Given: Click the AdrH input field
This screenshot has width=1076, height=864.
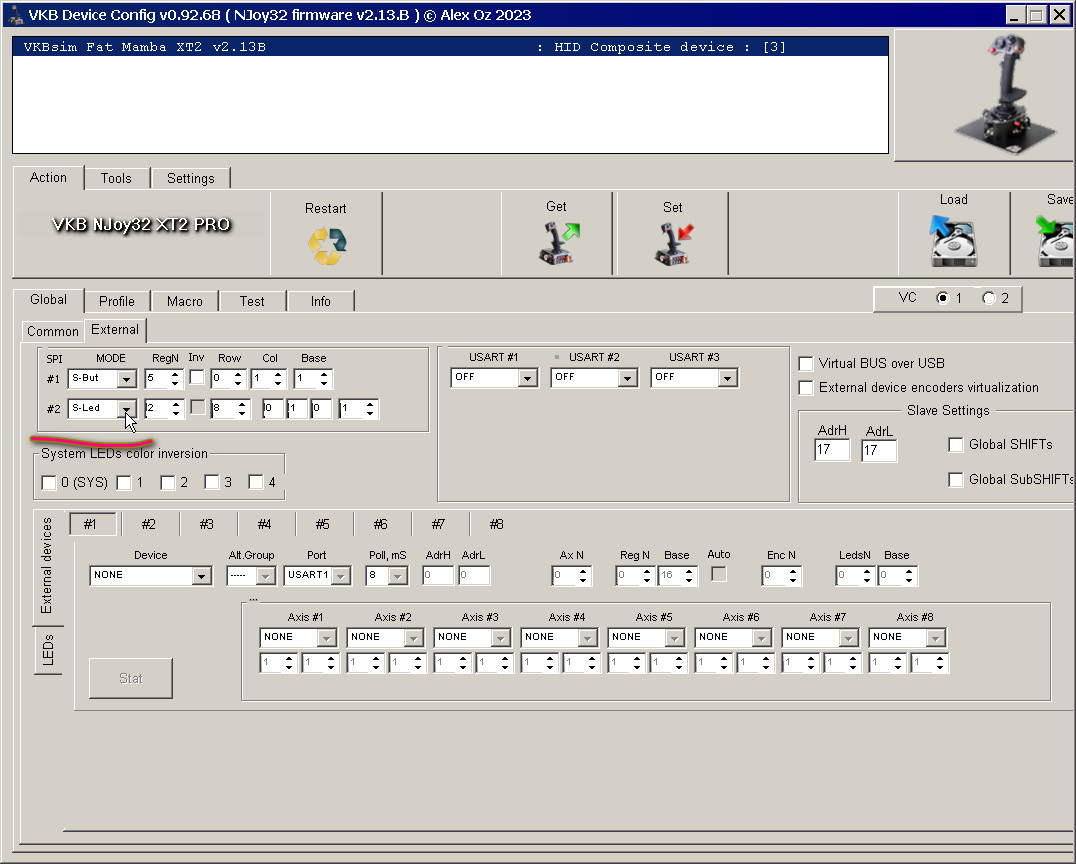Looking at the screenshot, I should click(832, 451).
